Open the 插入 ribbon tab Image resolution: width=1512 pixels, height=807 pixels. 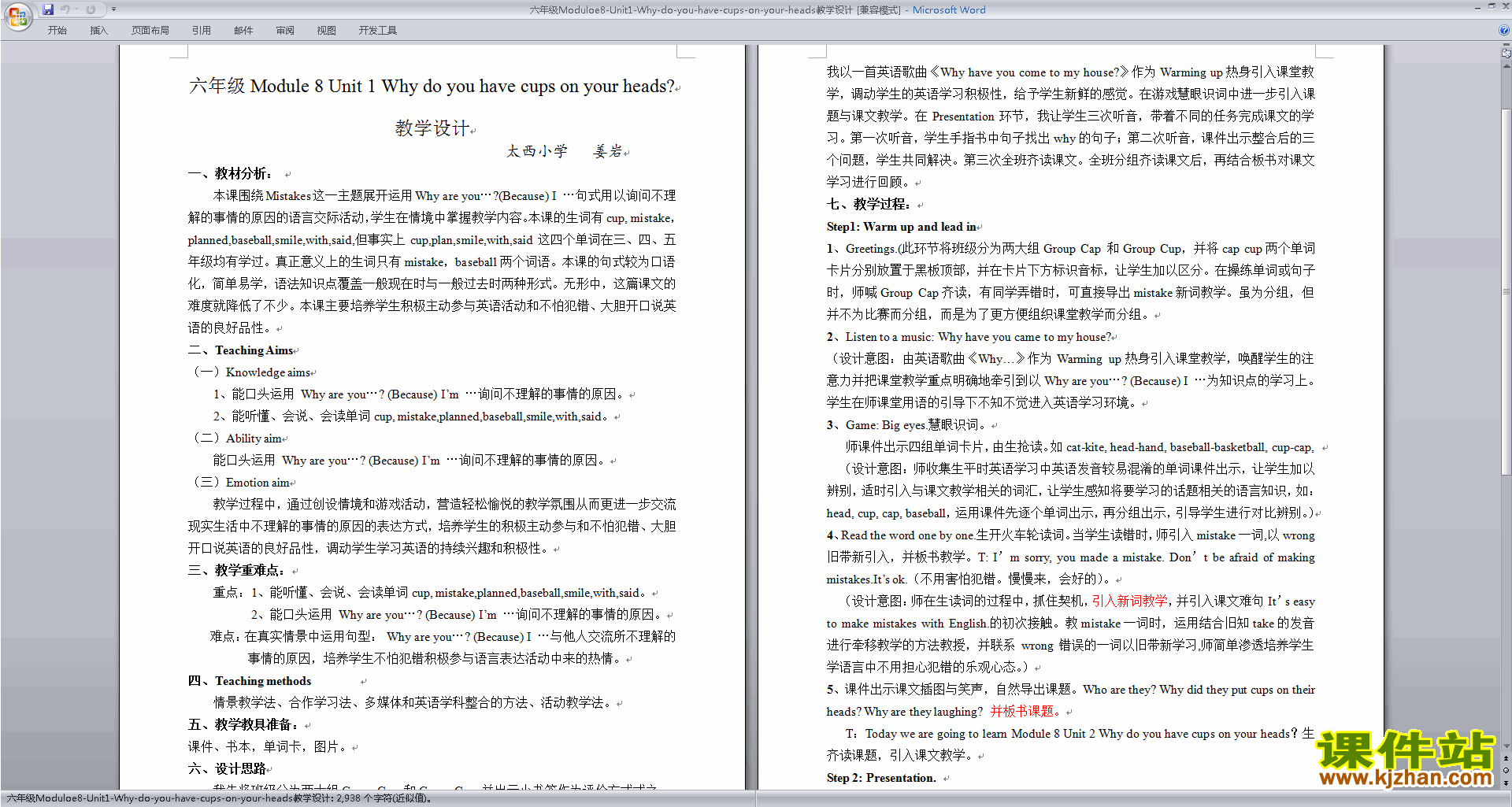click(x=98, y=31)
